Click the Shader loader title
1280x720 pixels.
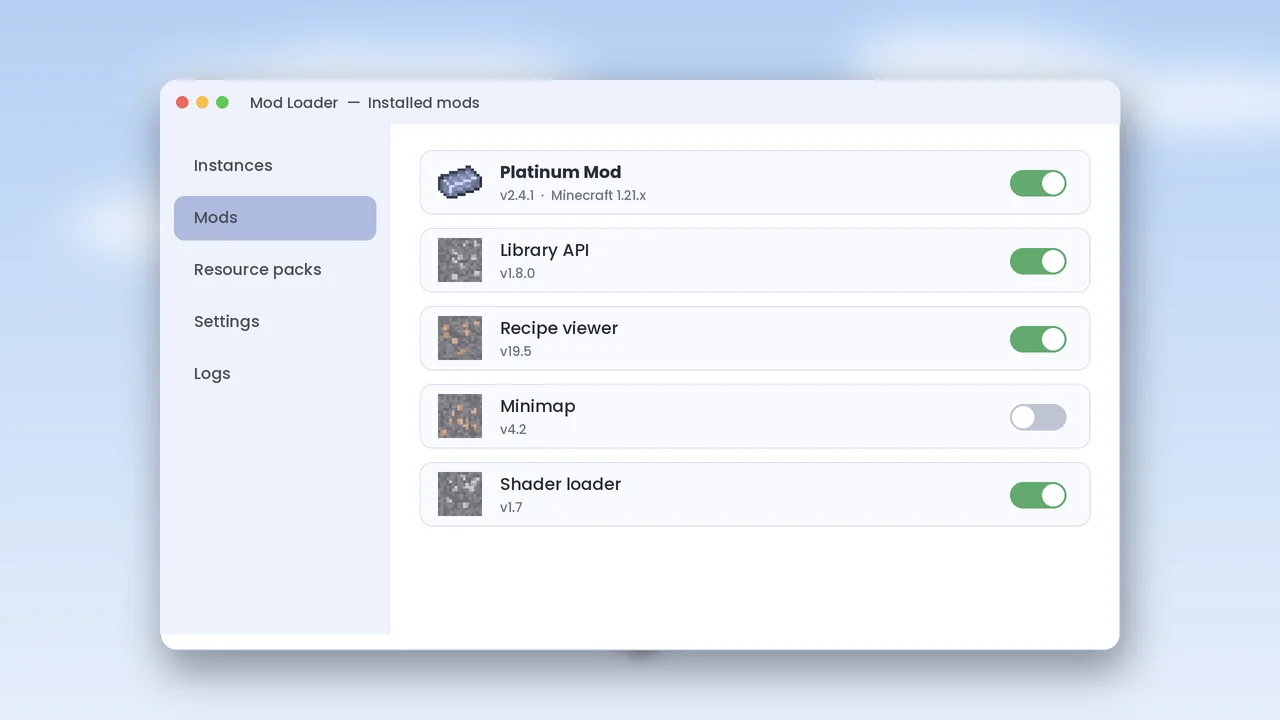[x=560, y=484]
